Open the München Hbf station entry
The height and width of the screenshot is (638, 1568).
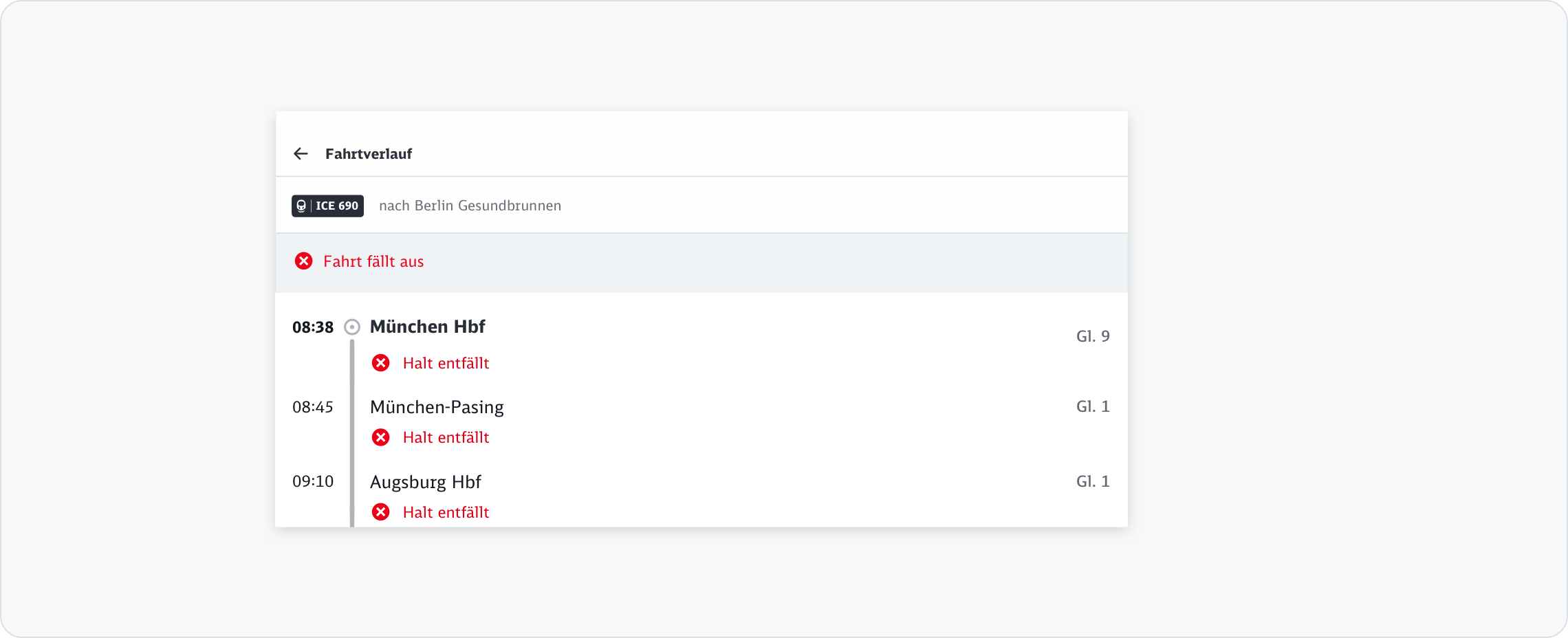(x=427, y=327)
